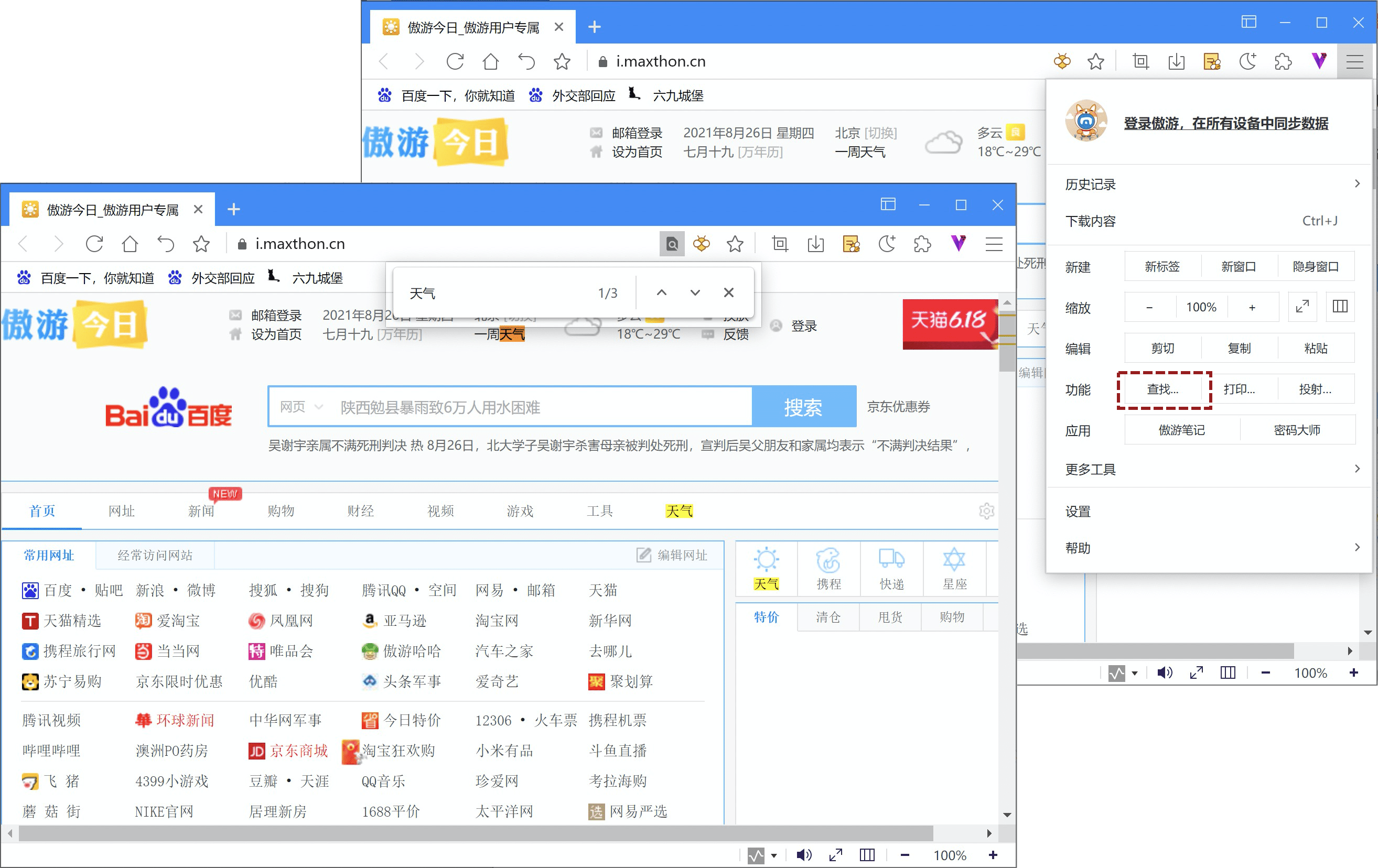Open 百度一下 bookmark in front window

click(86, 278)
